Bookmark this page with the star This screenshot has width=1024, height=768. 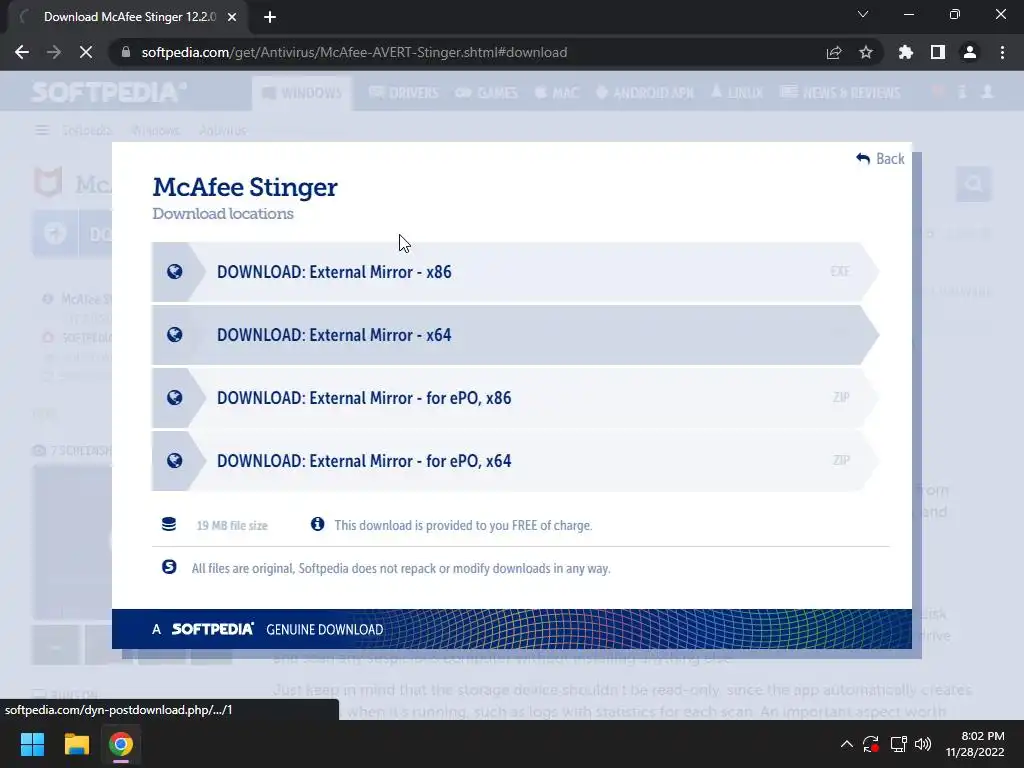[x=866, y=52]
